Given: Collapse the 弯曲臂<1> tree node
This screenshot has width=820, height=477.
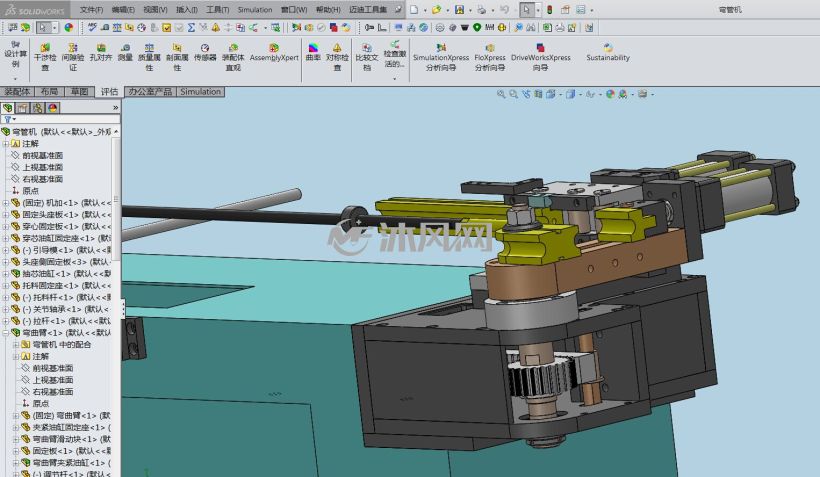Looking at the screenshot, I should tap(6, 333).
